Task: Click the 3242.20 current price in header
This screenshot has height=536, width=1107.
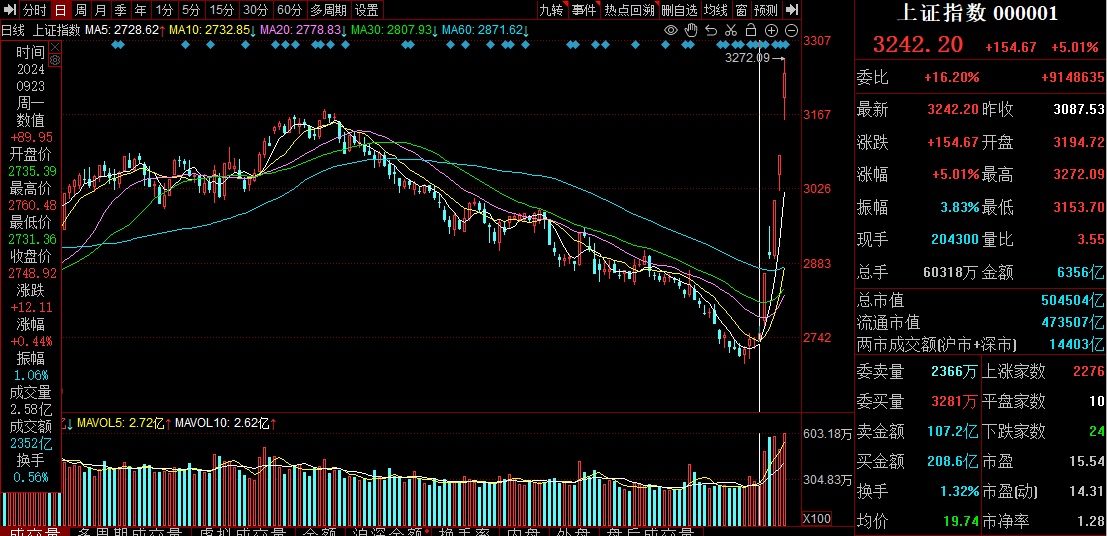Action: pos(918,45)
